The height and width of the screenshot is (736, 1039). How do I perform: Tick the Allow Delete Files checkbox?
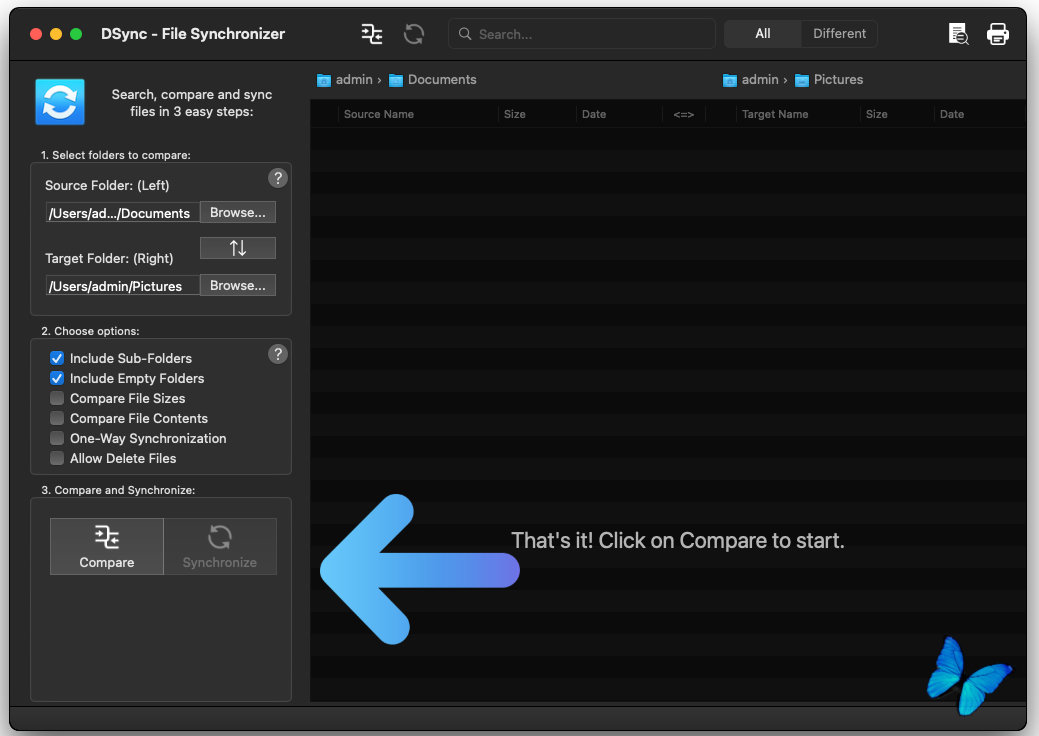coord(57,458)
